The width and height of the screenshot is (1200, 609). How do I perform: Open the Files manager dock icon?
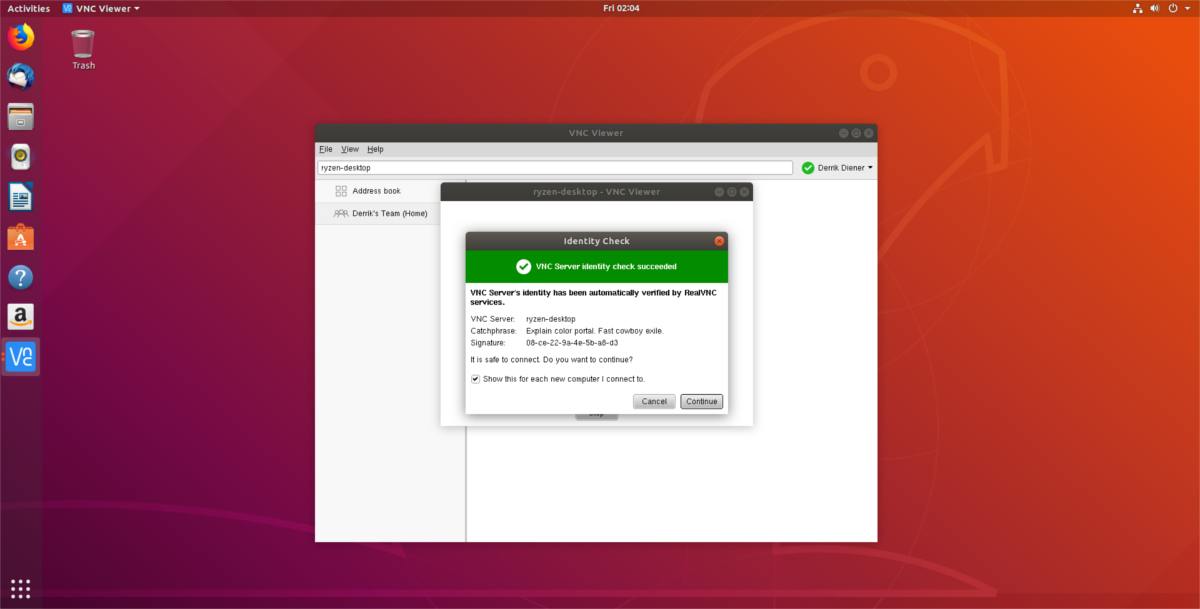click(21, 116)
